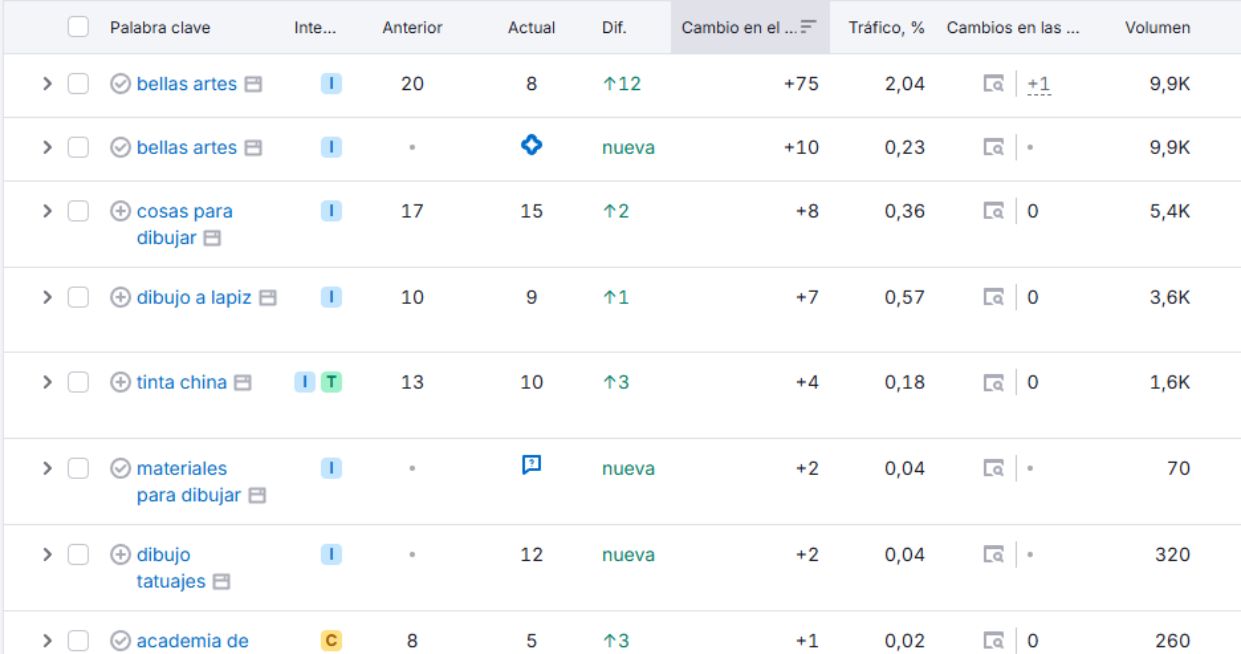This screenshot has width=1241, height=654.
Task: Expand the dibujo tatuajes row
Action: (x=47, y=555)
